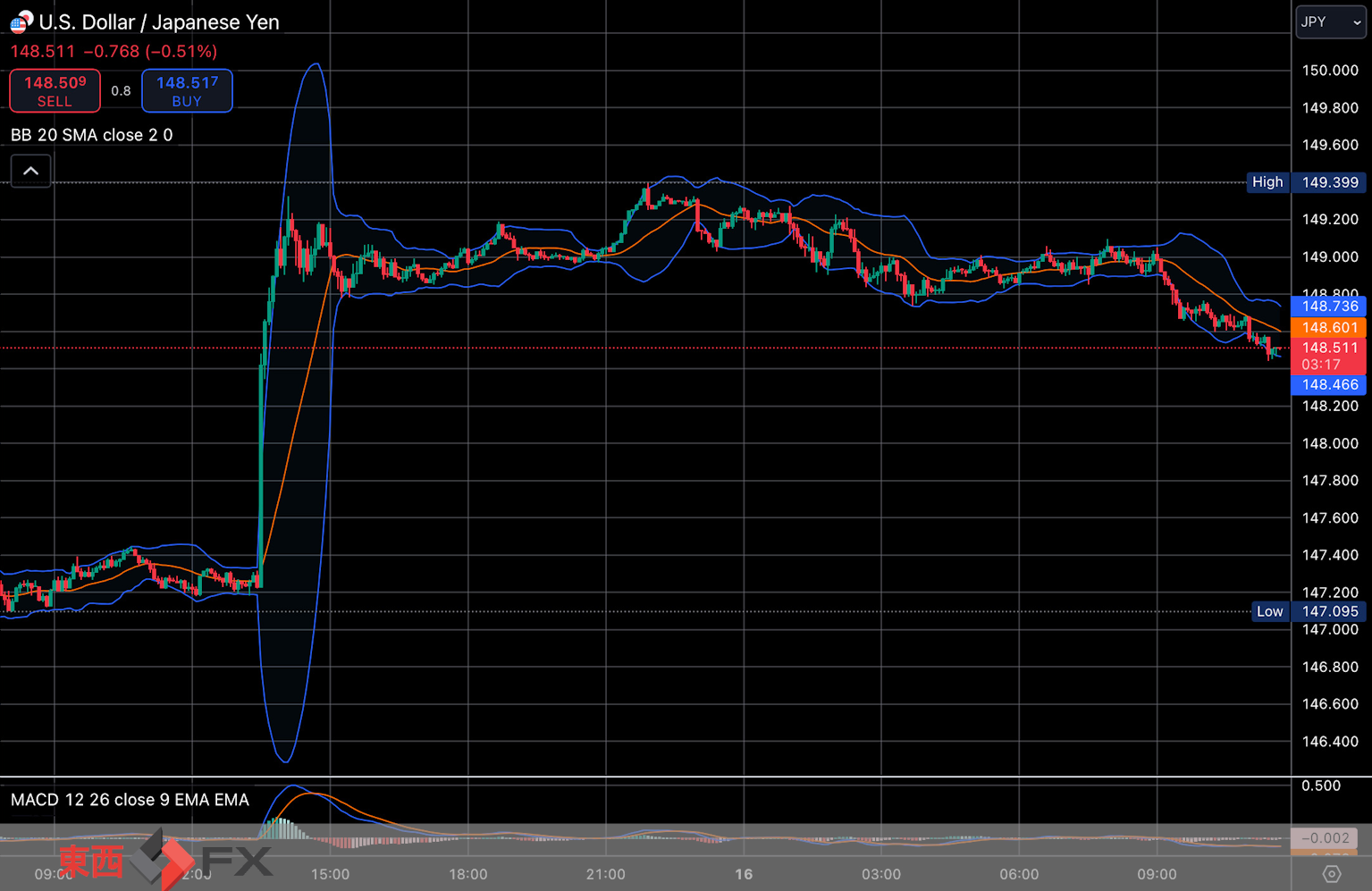
Task: Click the 150.000 level on price scale
Action: tap(1330, 71)
